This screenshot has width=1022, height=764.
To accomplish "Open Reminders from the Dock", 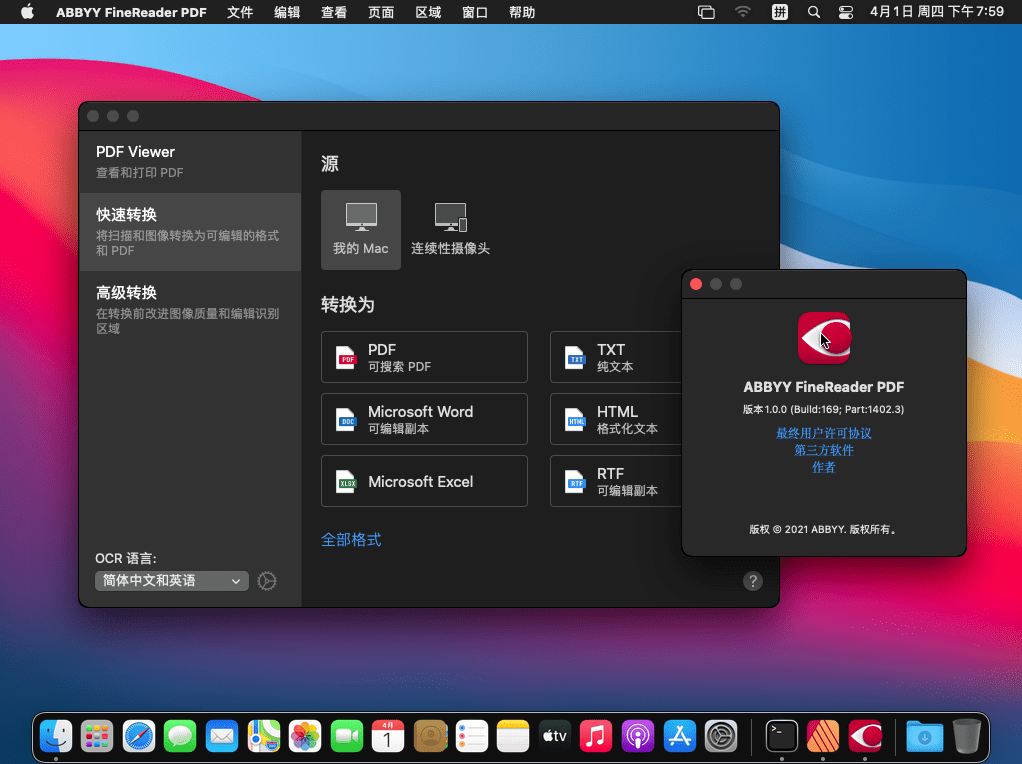I will coord(472,737).
